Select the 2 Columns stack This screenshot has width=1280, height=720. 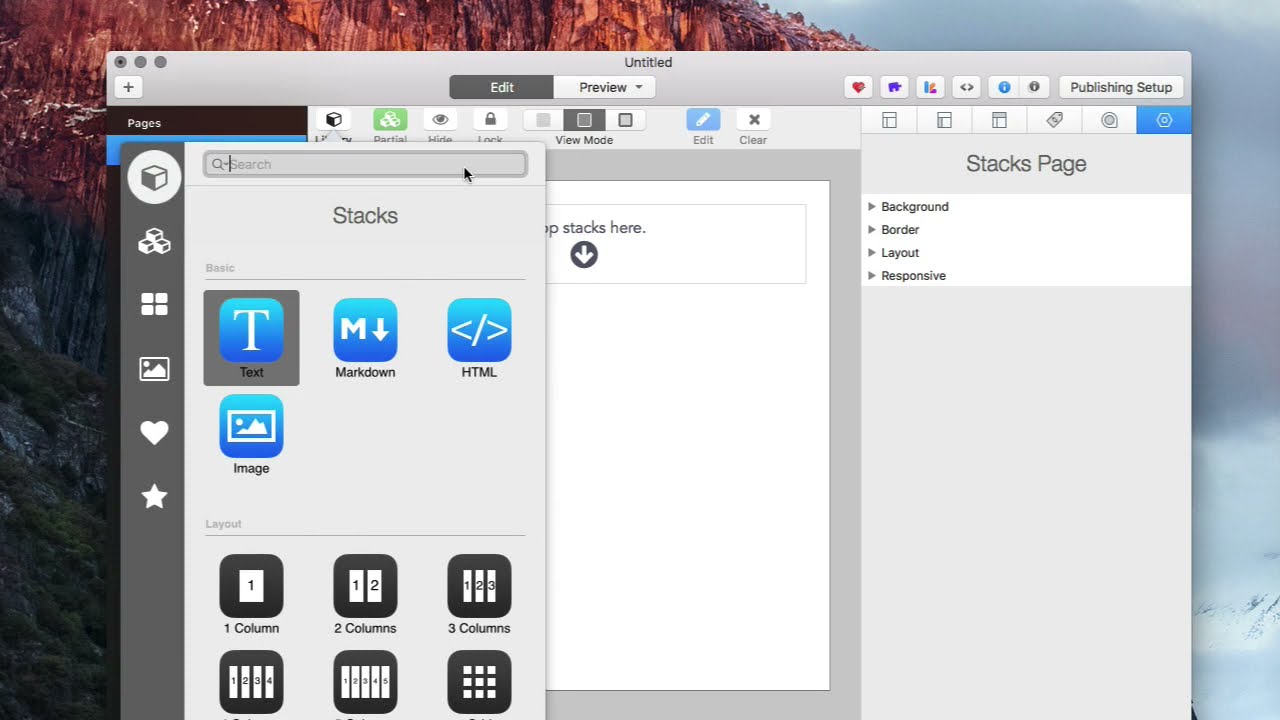365,594
